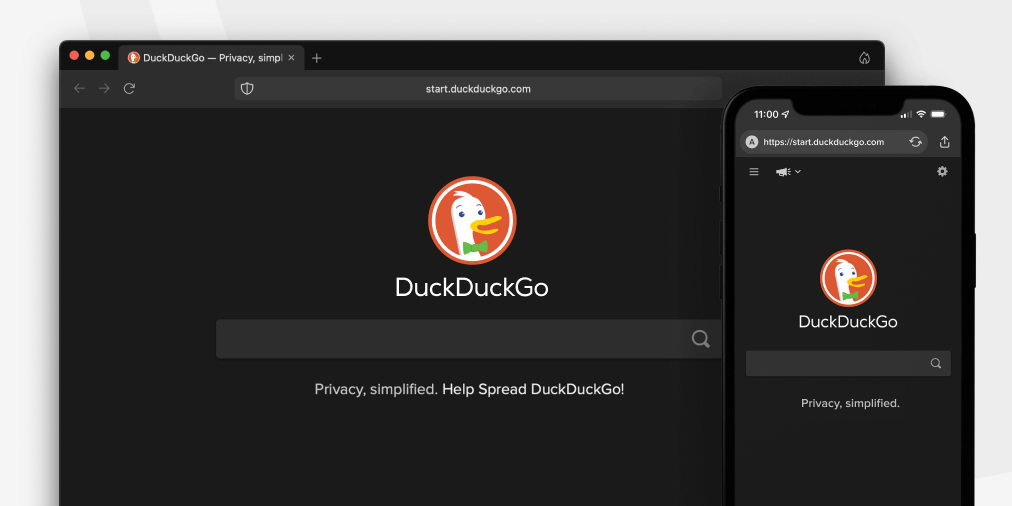Click the phone privacy grade A icon
The image size is (1012, 506).
tap(751, 142)
